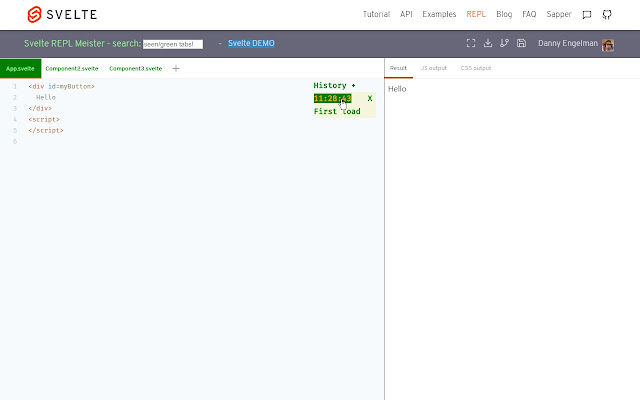Remove the 11:28 history entry with X
640x400 pixels.
(370, 98)
